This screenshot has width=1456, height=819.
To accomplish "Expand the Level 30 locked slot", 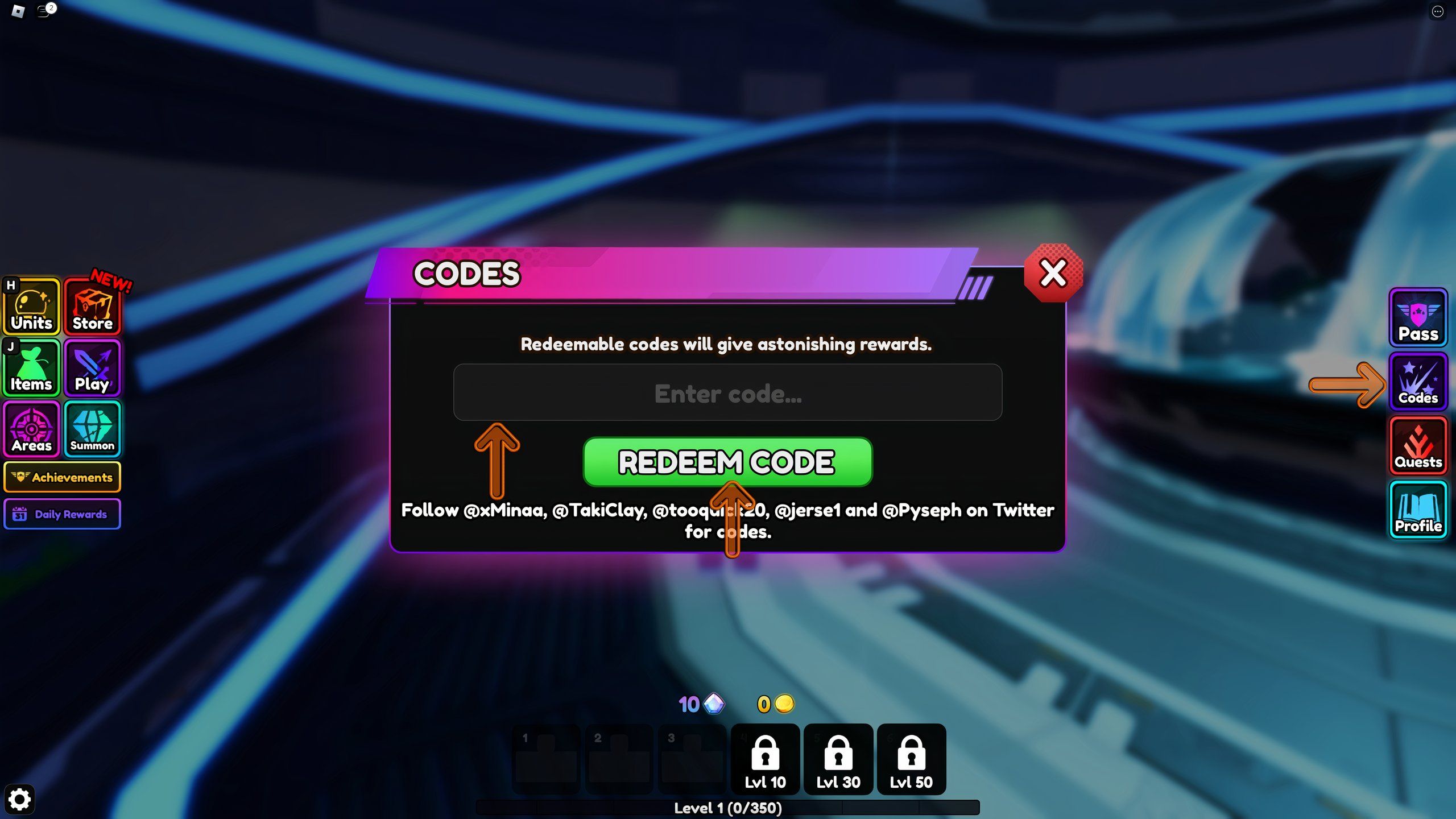I will (838, 758).
